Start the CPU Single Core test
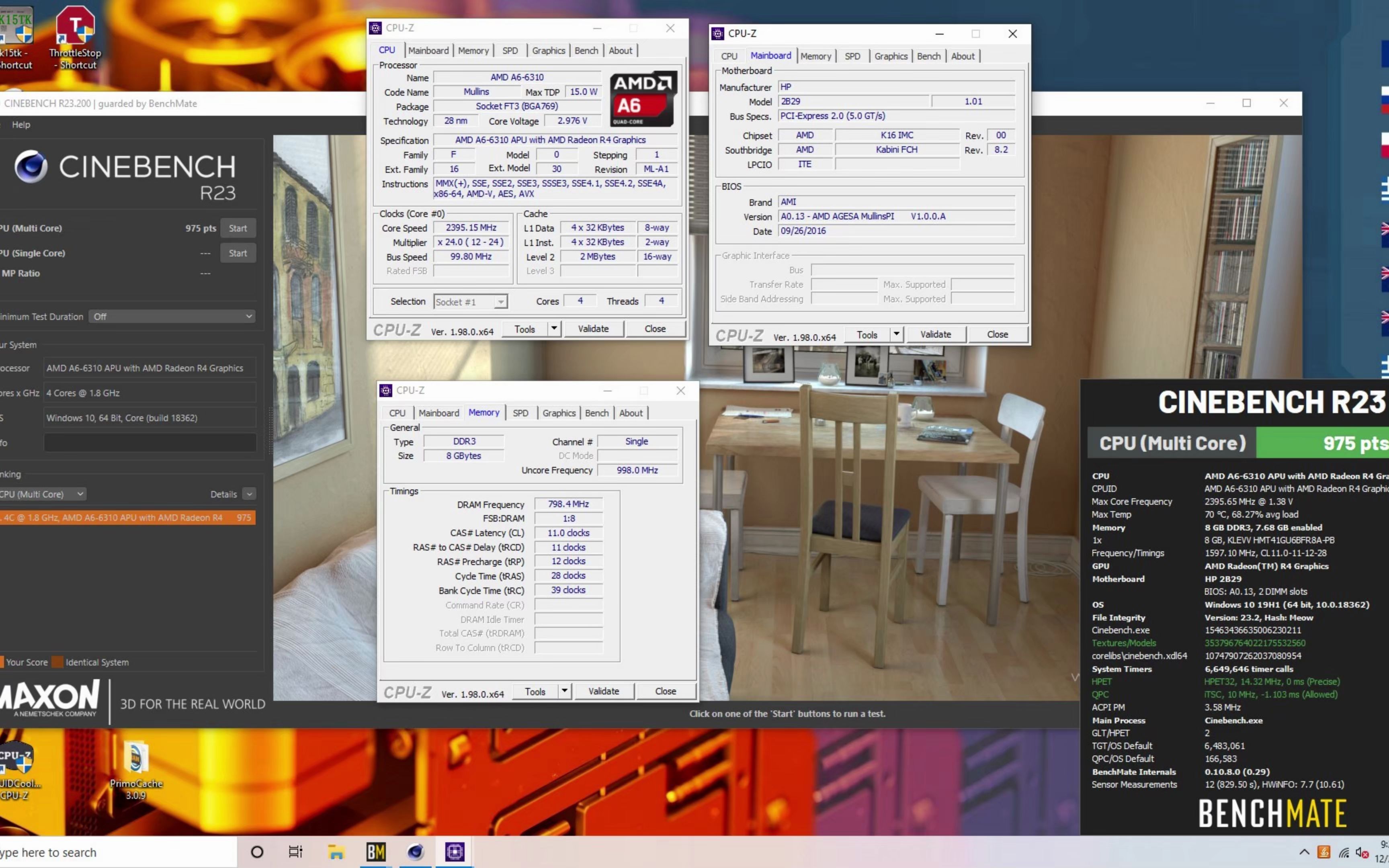This screenshot has height=868, width=1389. 238,253
